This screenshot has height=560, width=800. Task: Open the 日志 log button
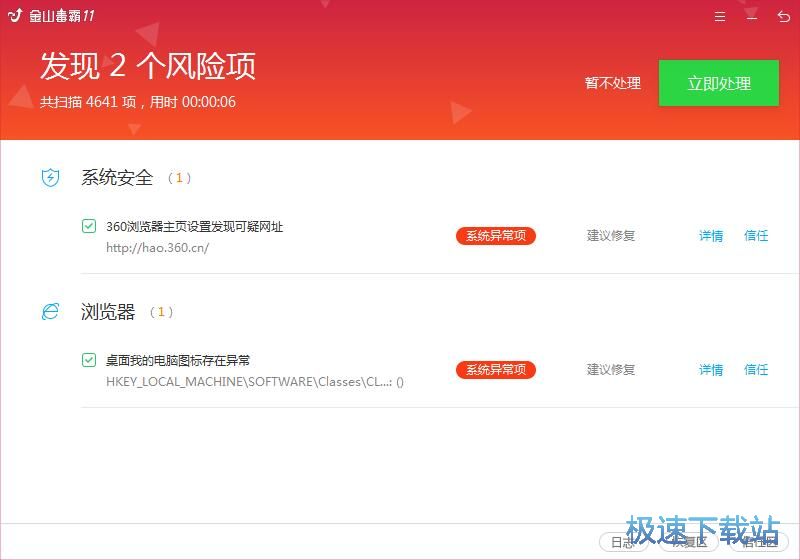[623, 542]
